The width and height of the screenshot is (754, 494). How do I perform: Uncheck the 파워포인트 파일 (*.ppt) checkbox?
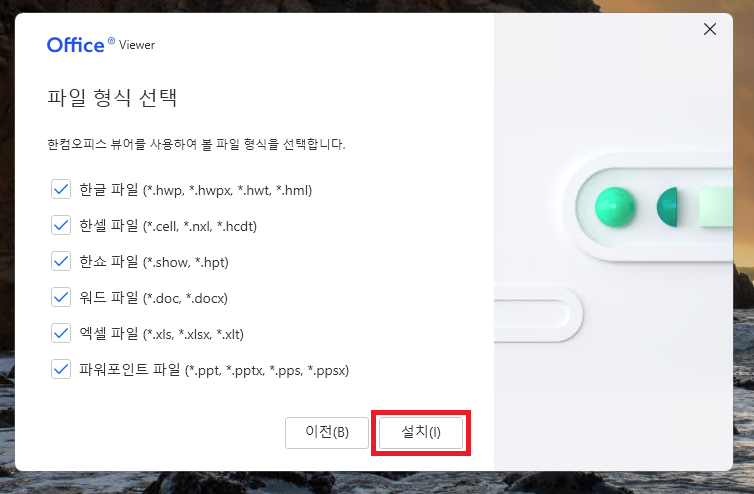61,369
